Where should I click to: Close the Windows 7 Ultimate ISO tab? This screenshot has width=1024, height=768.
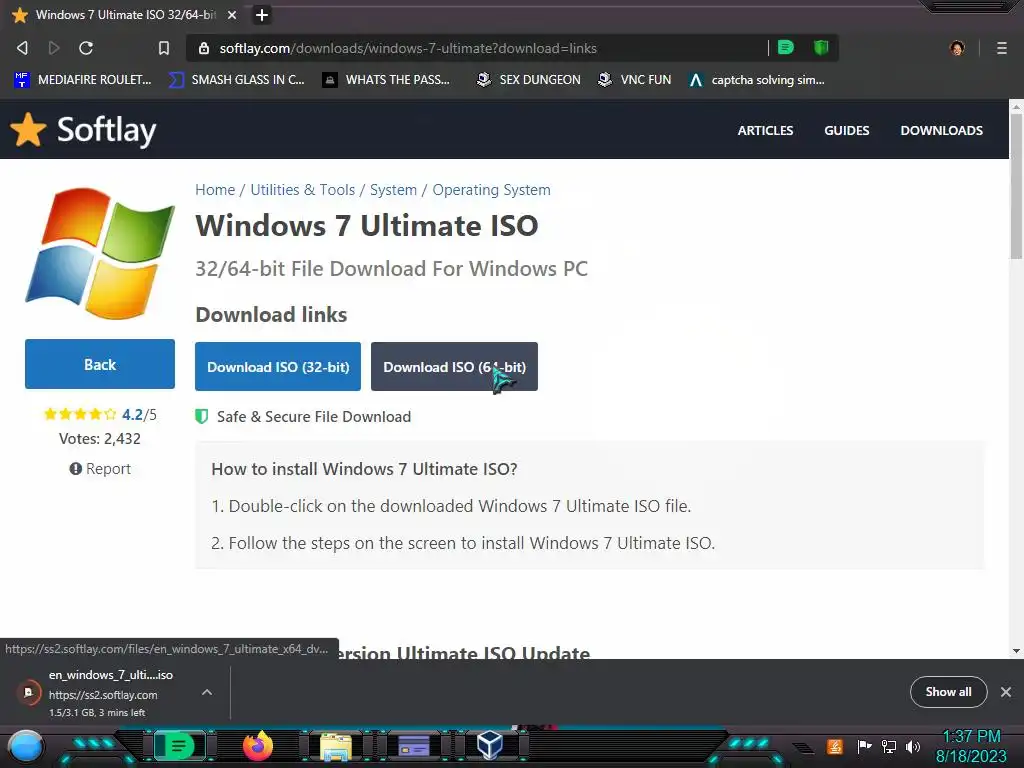232,14
